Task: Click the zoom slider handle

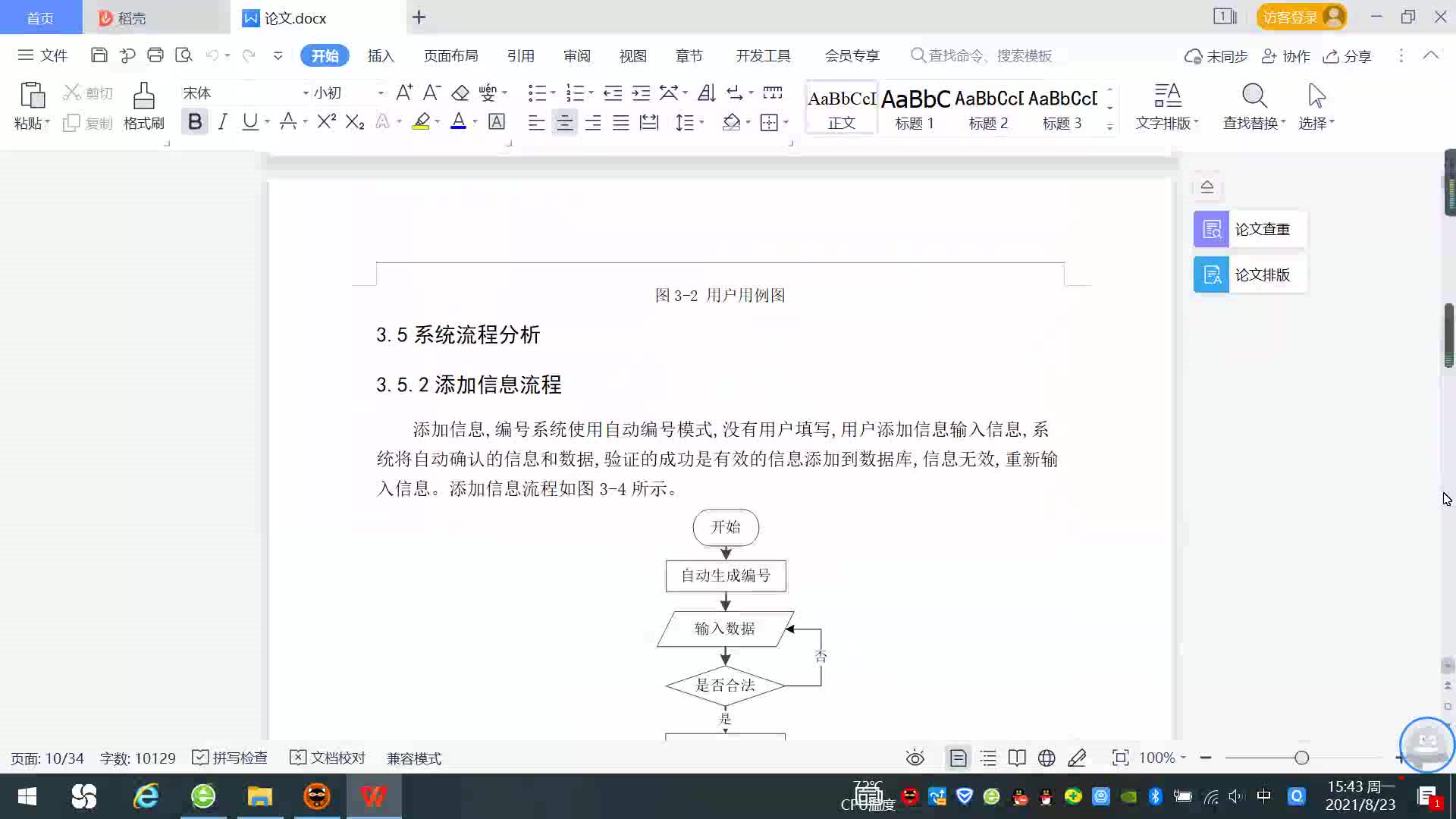Action: 1301,758
